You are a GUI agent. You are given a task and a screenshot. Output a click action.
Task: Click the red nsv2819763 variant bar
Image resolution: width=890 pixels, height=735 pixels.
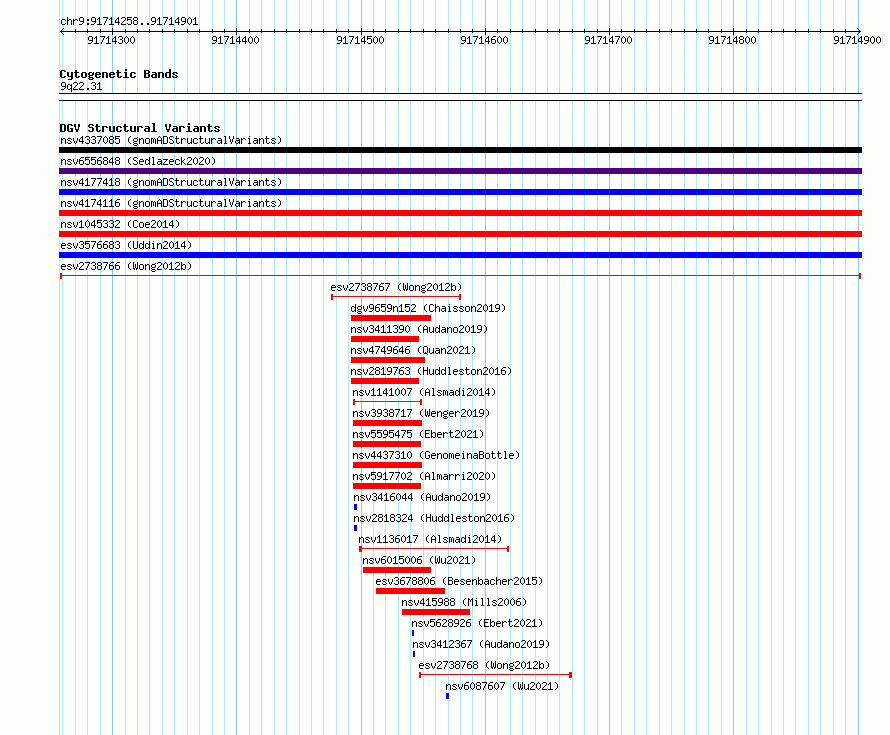pos(385,381)
